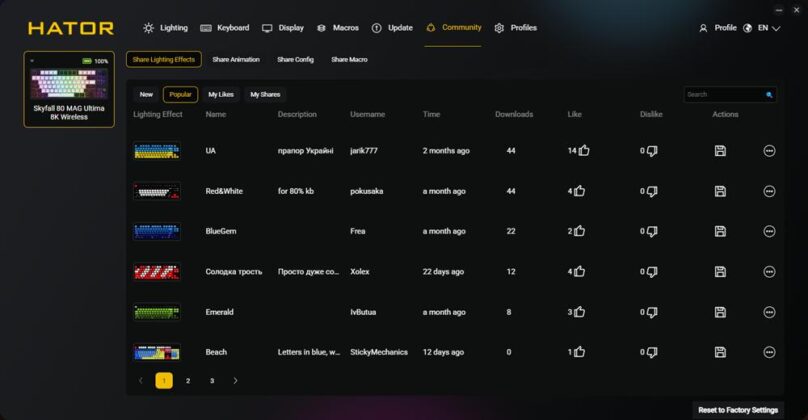Open the UA lighting effect thumbnail
808x420 pixels.
click(x=157, y=151)
